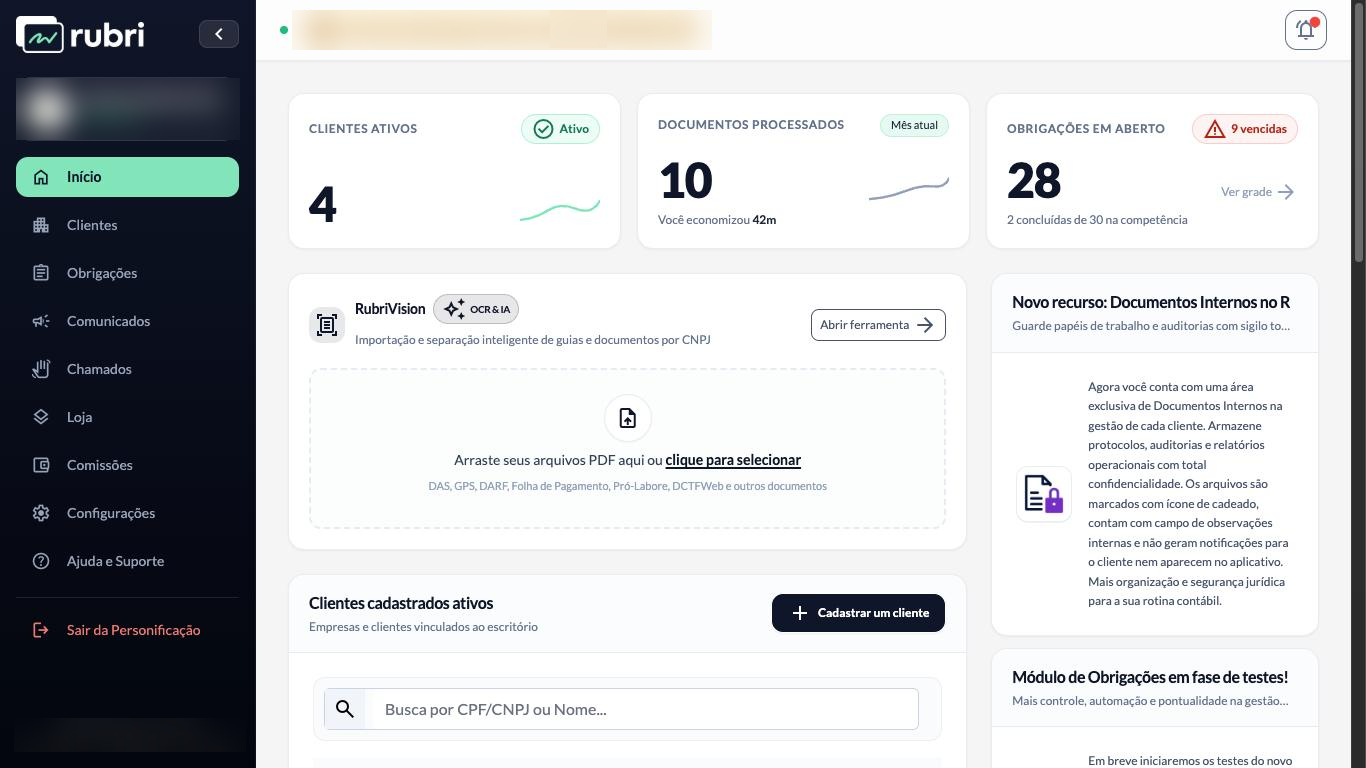Click the Sair da Personificação exit icon
The height and width of the screenshot is (768, 1366).
(x=41, y=630)
